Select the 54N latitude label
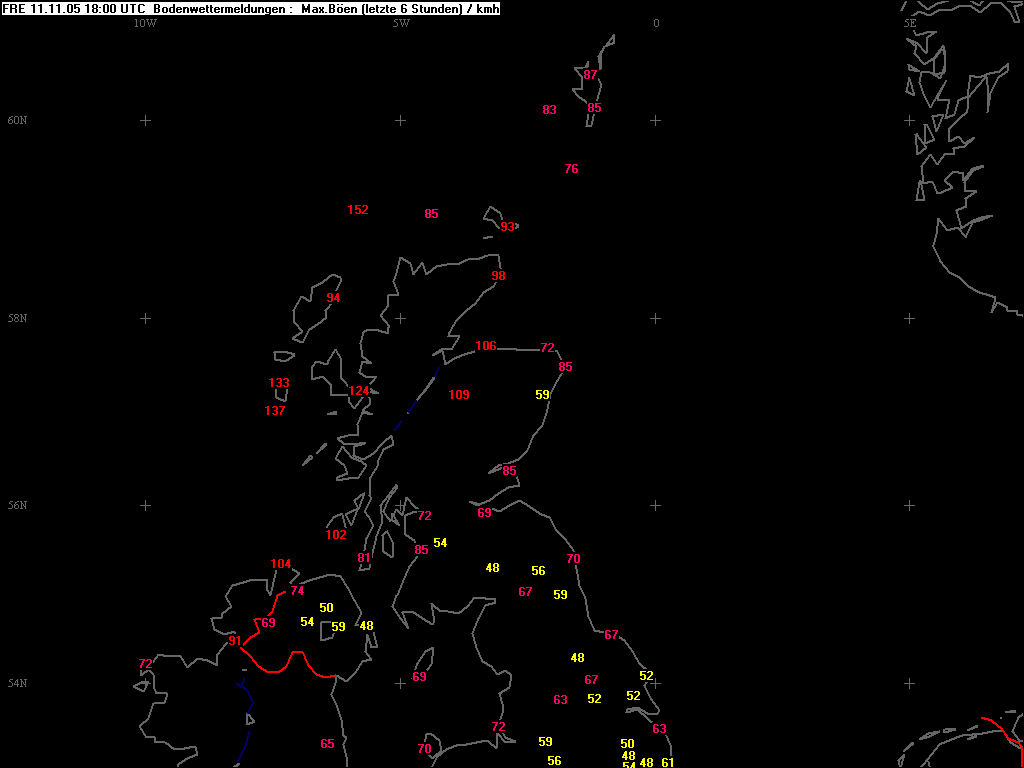The height and width of the screenshot is (768, 1024). [17, 683]
